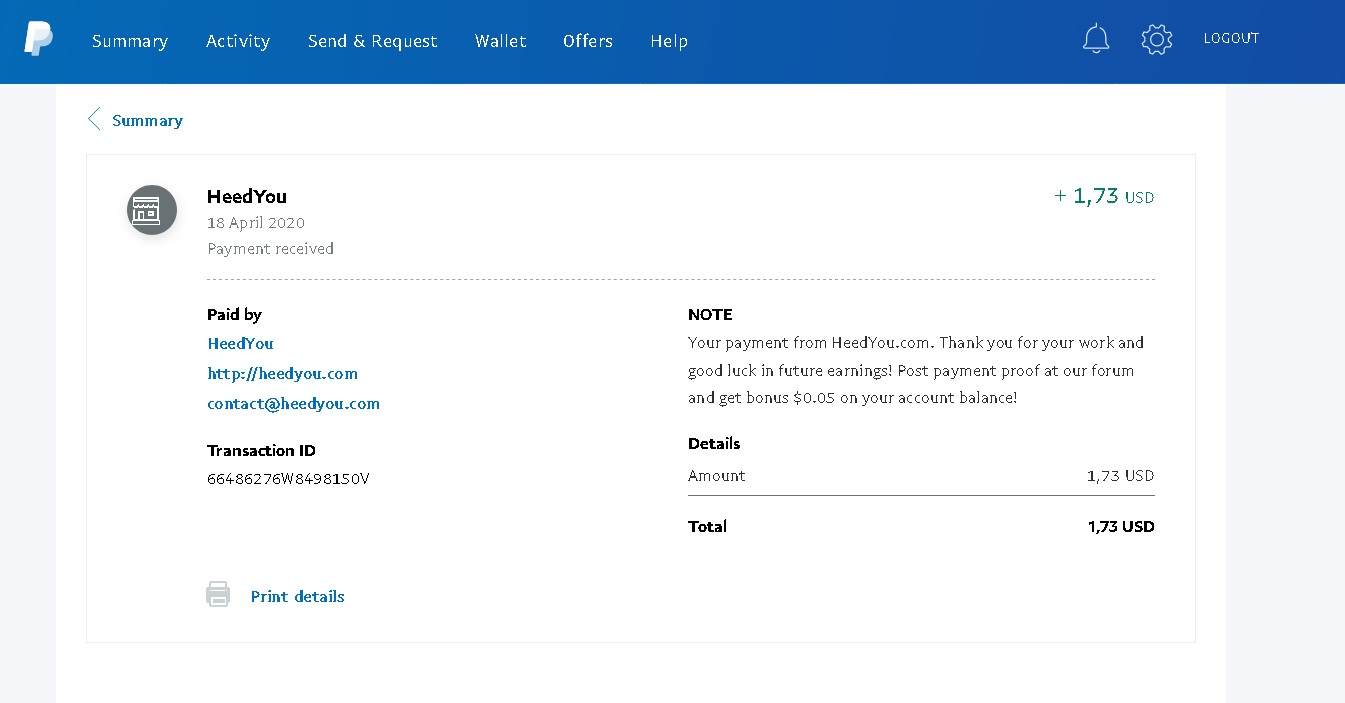Open the Offers tab

pos(588,41)
